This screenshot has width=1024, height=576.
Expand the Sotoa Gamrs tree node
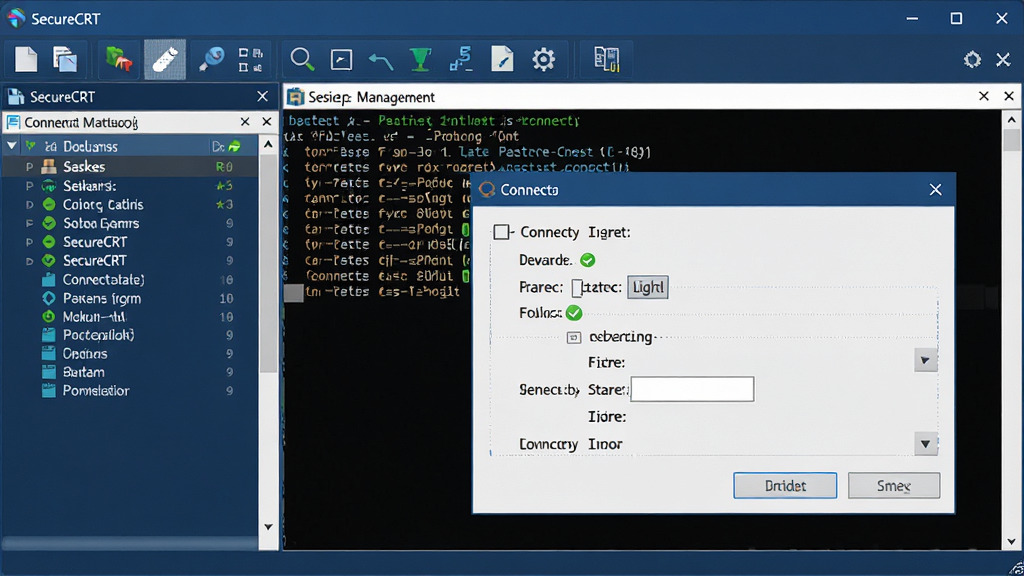pos(29,223)
